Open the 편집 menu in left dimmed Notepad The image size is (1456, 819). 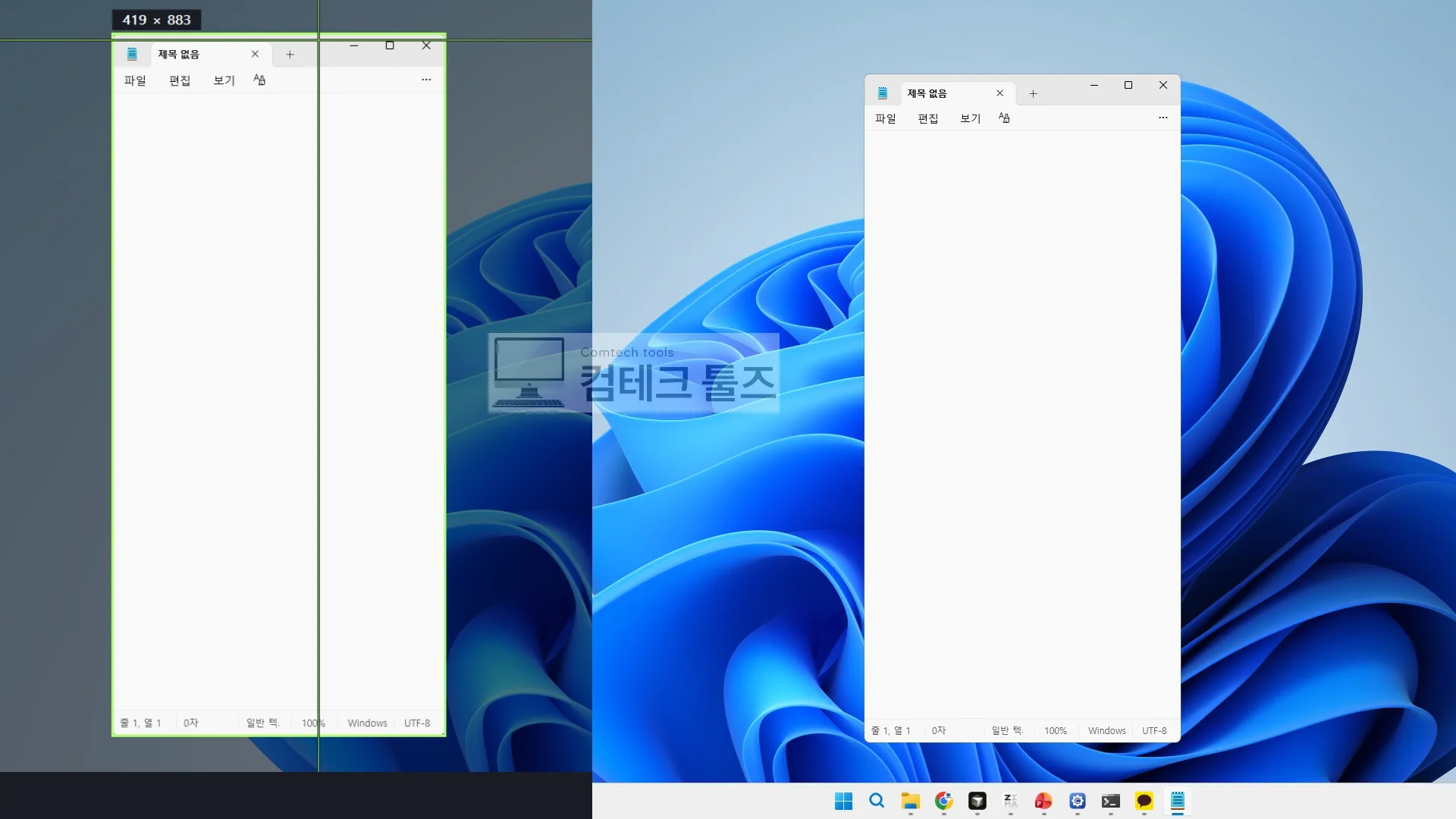click(x=180, y=80)
